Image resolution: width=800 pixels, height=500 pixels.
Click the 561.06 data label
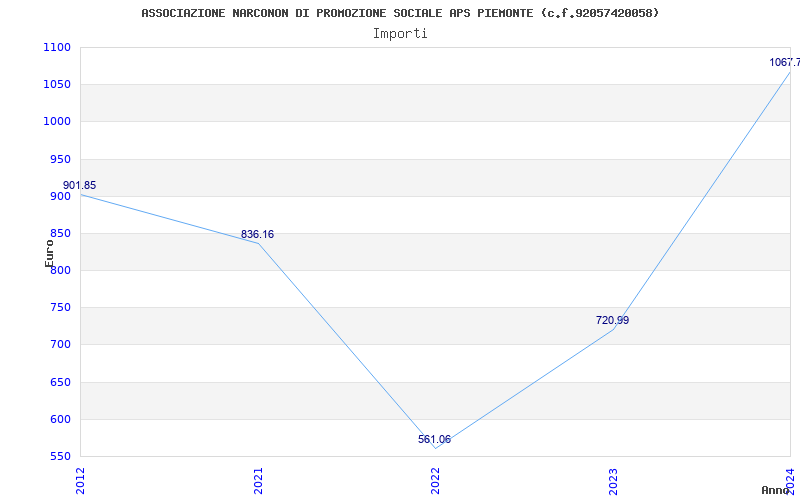(x=434, y=440)
